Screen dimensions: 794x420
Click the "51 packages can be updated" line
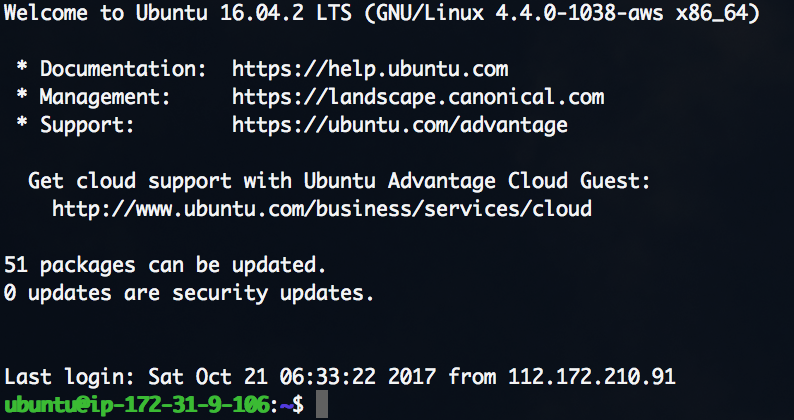tap(166, 265)
